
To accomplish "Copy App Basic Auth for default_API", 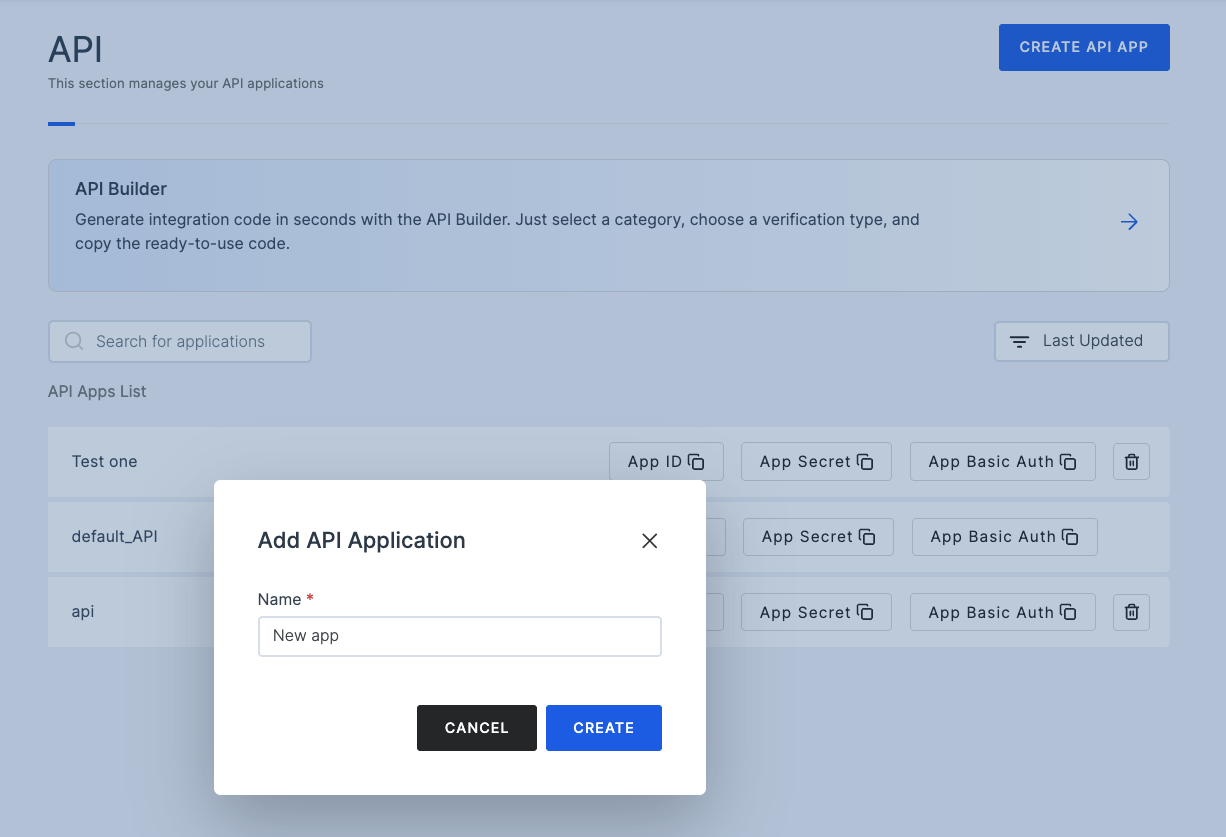I will (1004, 537).
